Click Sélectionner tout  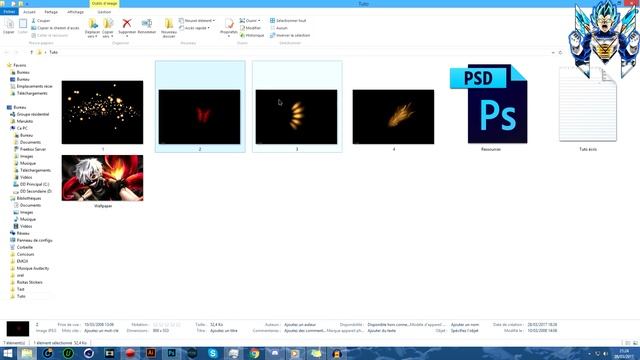point(288,20)
